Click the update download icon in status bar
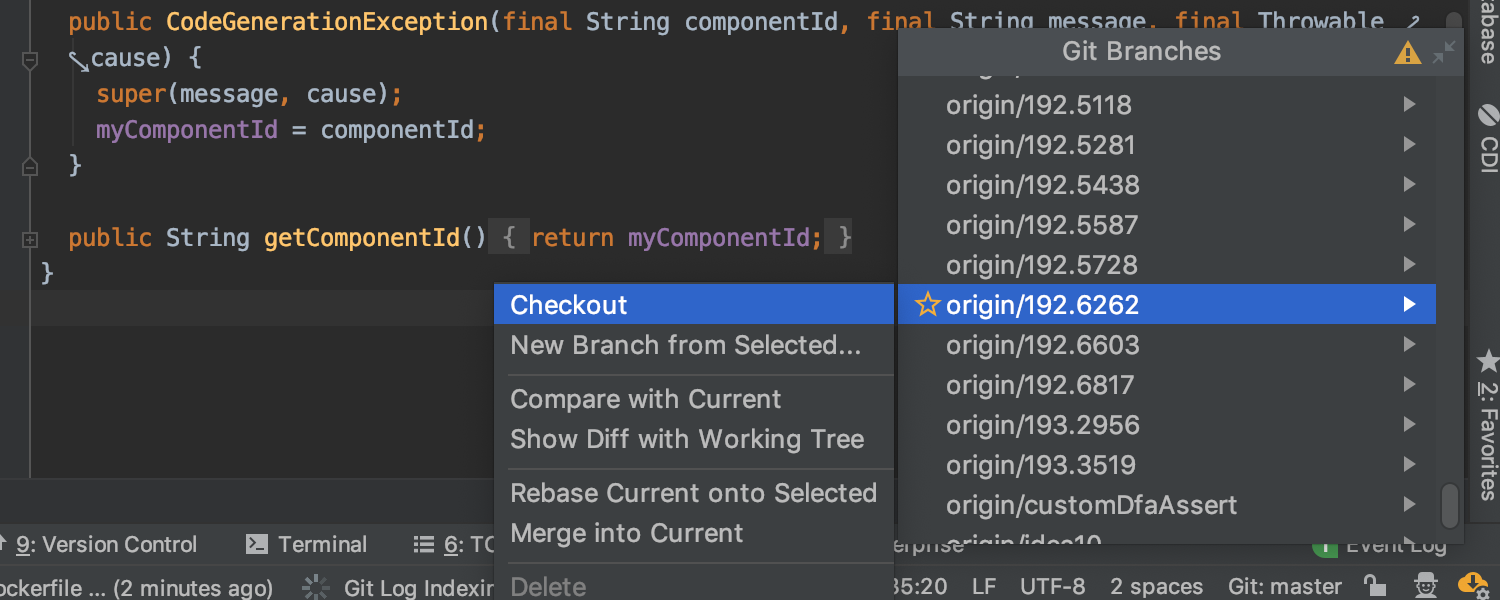1500x600 pixels. click(x=1475, y=584)
